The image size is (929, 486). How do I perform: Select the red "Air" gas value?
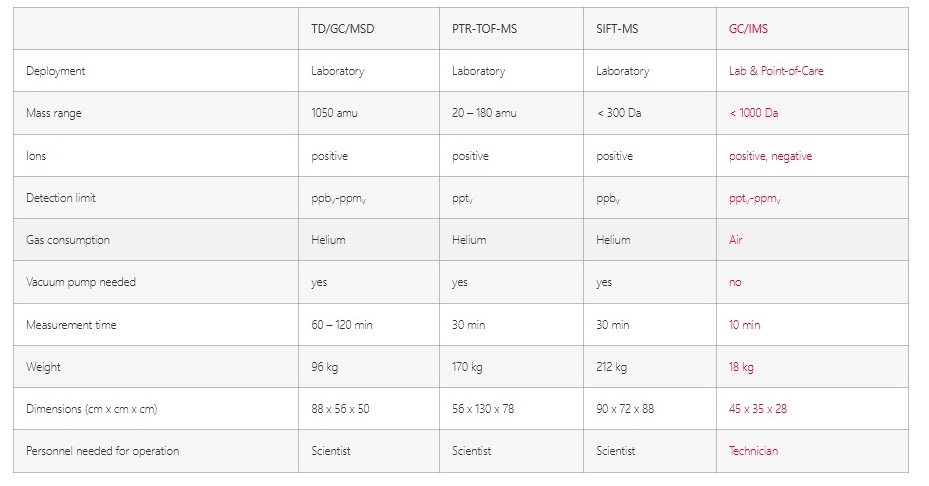[x=736, y=240]
